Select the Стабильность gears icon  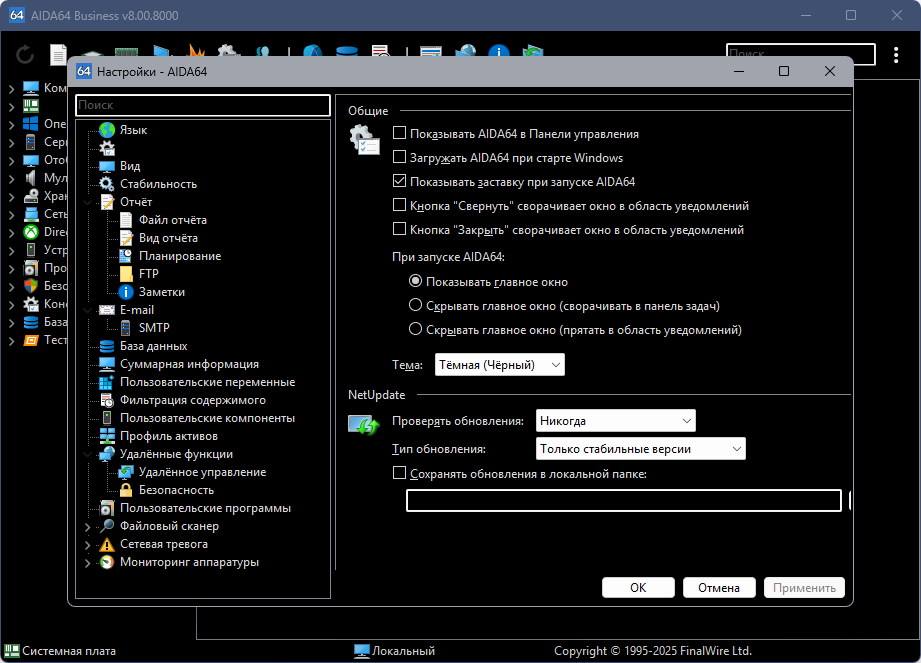tap(107, 184)
